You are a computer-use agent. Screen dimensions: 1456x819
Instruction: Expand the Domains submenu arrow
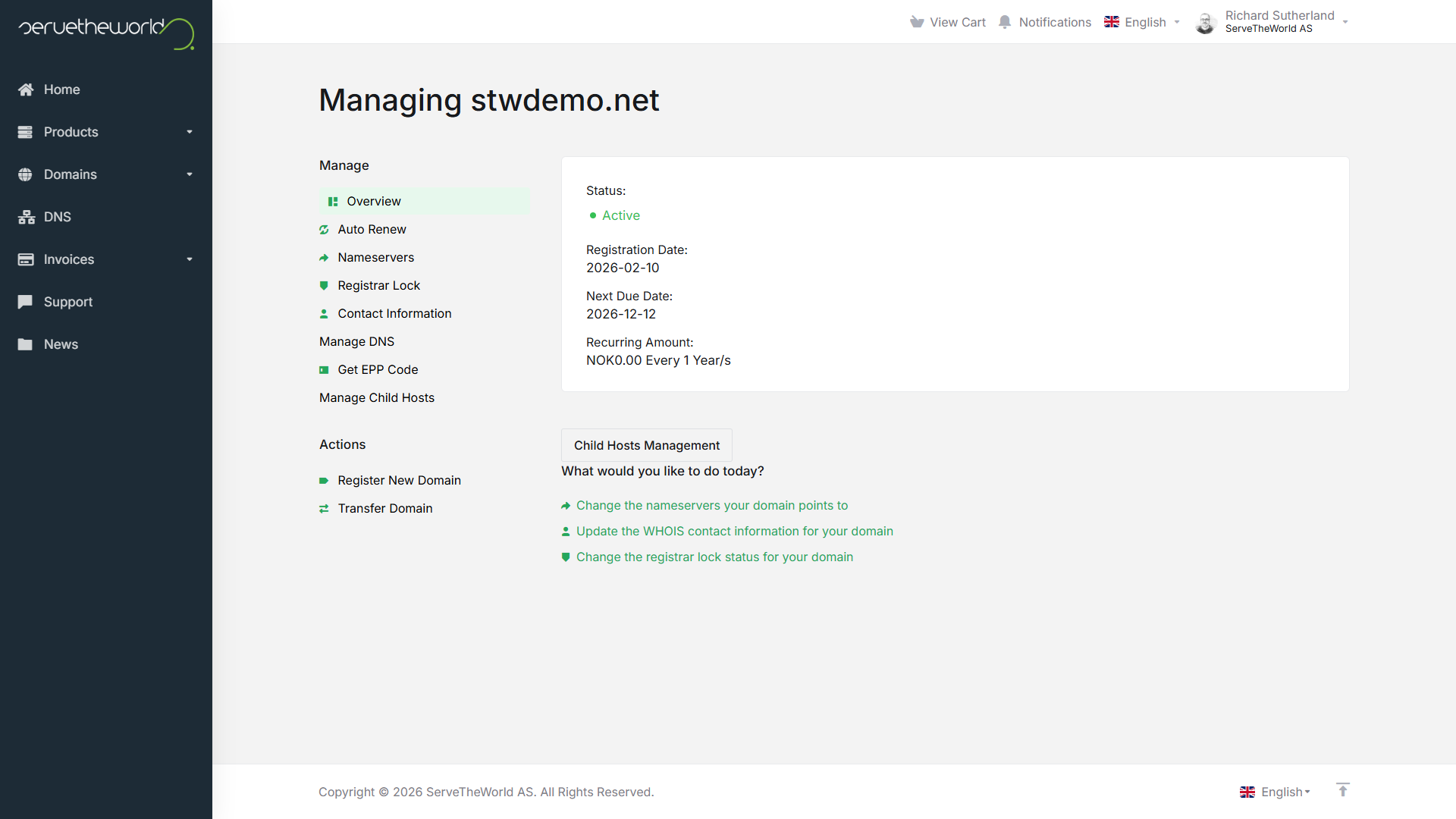click(190, 174)
